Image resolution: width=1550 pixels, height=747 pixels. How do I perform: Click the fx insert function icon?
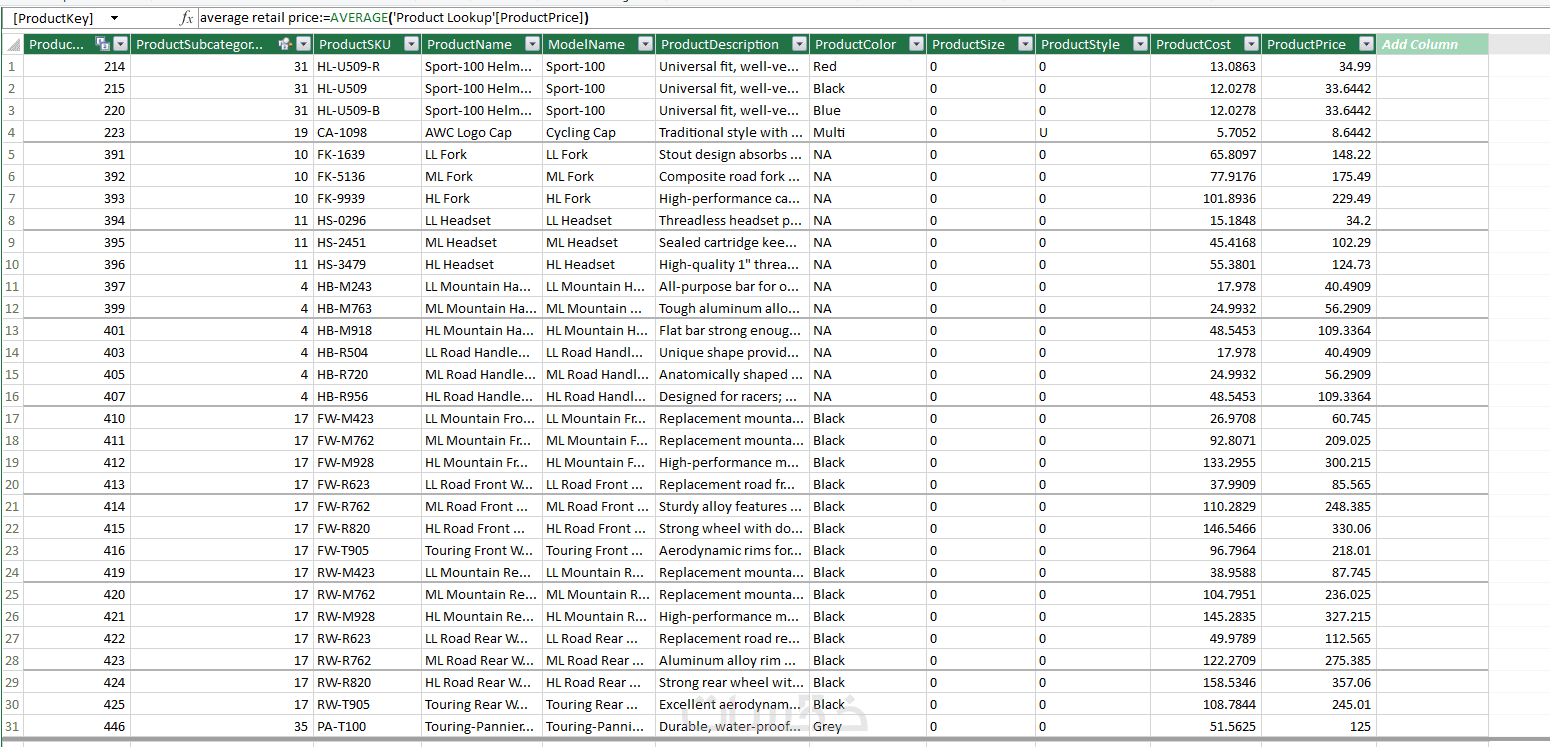[186, 18]
